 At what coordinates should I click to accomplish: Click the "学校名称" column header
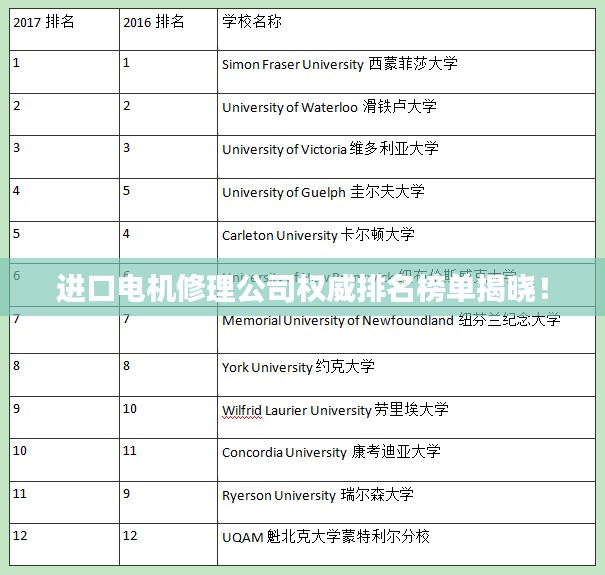[407, 29]
